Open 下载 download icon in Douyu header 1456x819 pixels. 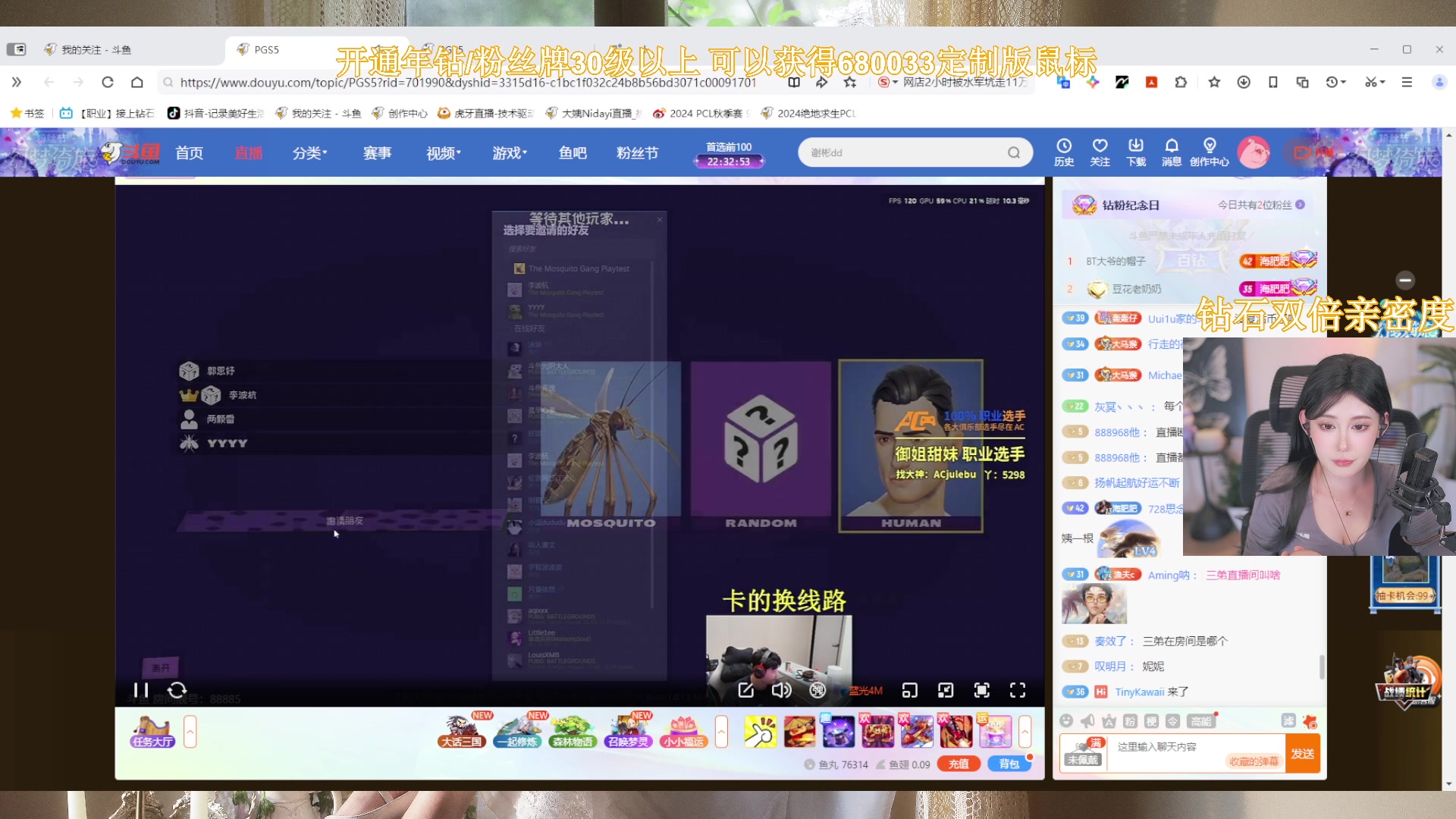click(x=1136, y=152)
